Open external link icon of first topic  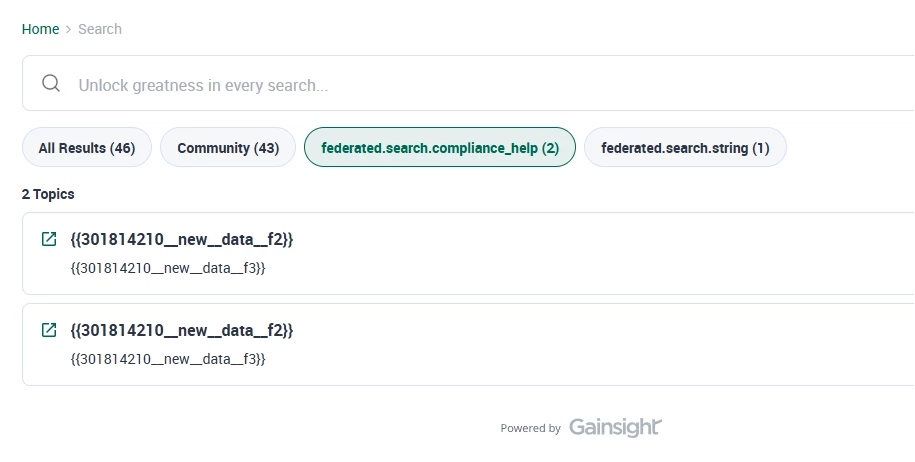tap(49, 239)
